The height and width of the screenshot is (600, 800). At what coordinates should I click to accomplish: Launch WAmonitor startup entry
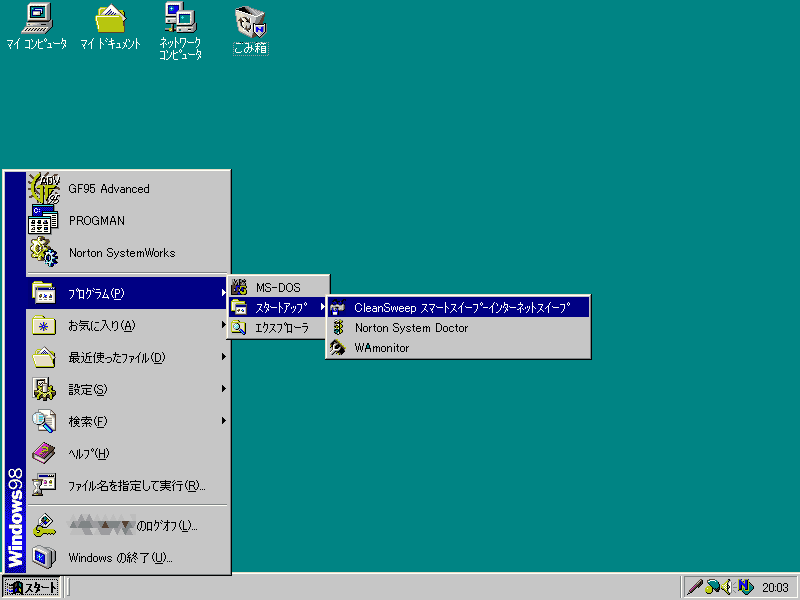[458, 347]
